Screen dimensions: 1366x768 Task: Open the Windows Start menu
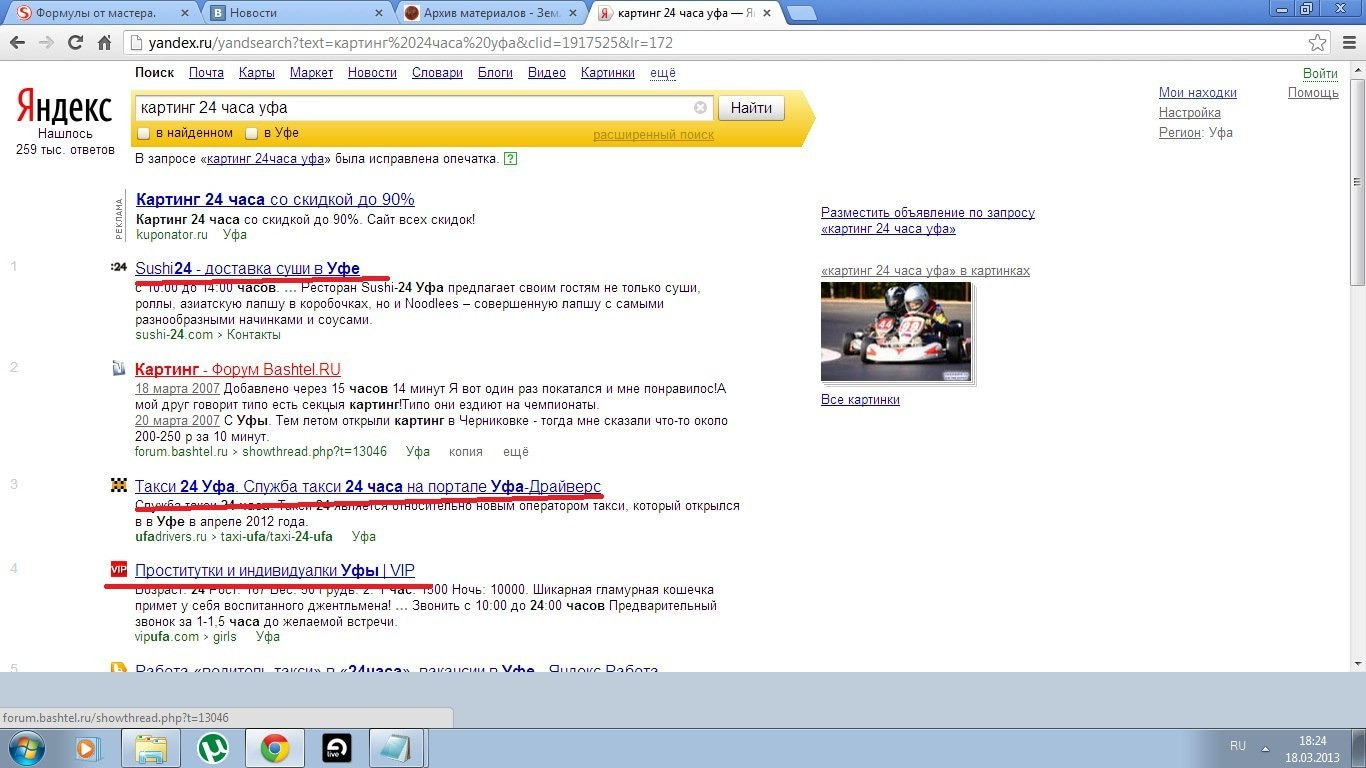pyautogui.click(x=25, y=748)
